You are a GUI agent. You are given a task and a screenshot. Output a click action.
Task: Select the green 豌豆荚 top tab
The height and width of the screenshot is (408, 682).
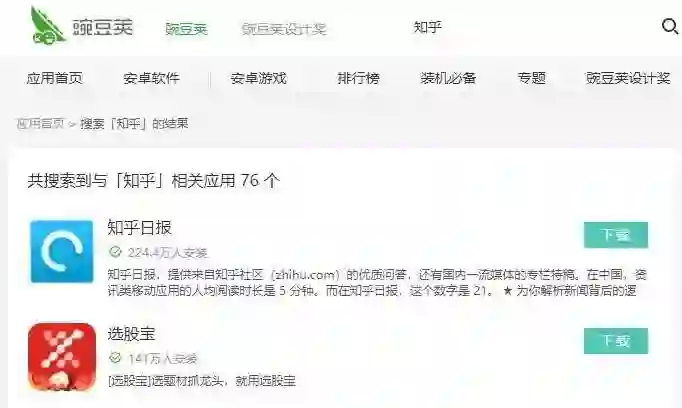pos(187,29)
